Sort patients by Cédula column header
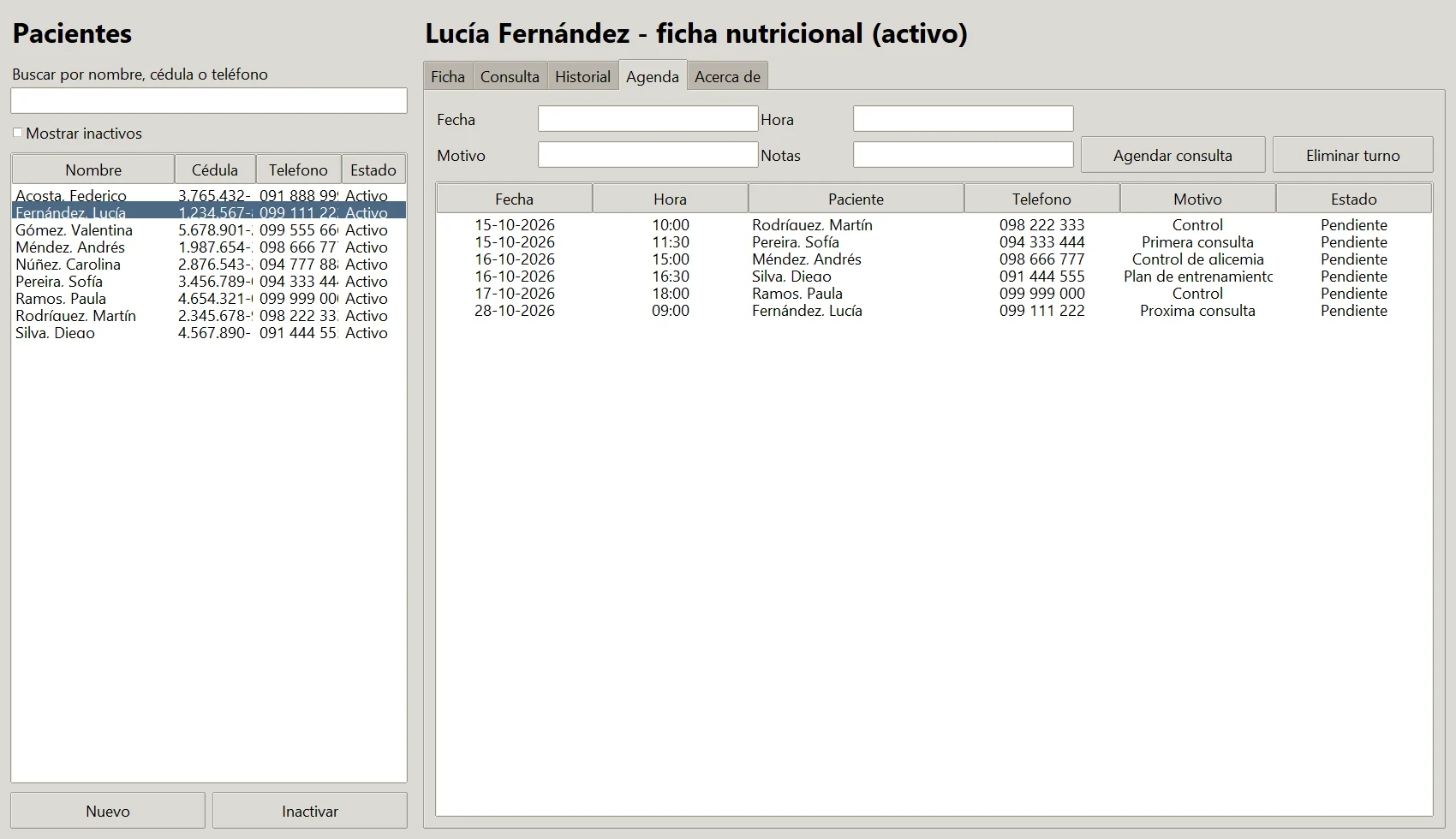 (215, 170)
